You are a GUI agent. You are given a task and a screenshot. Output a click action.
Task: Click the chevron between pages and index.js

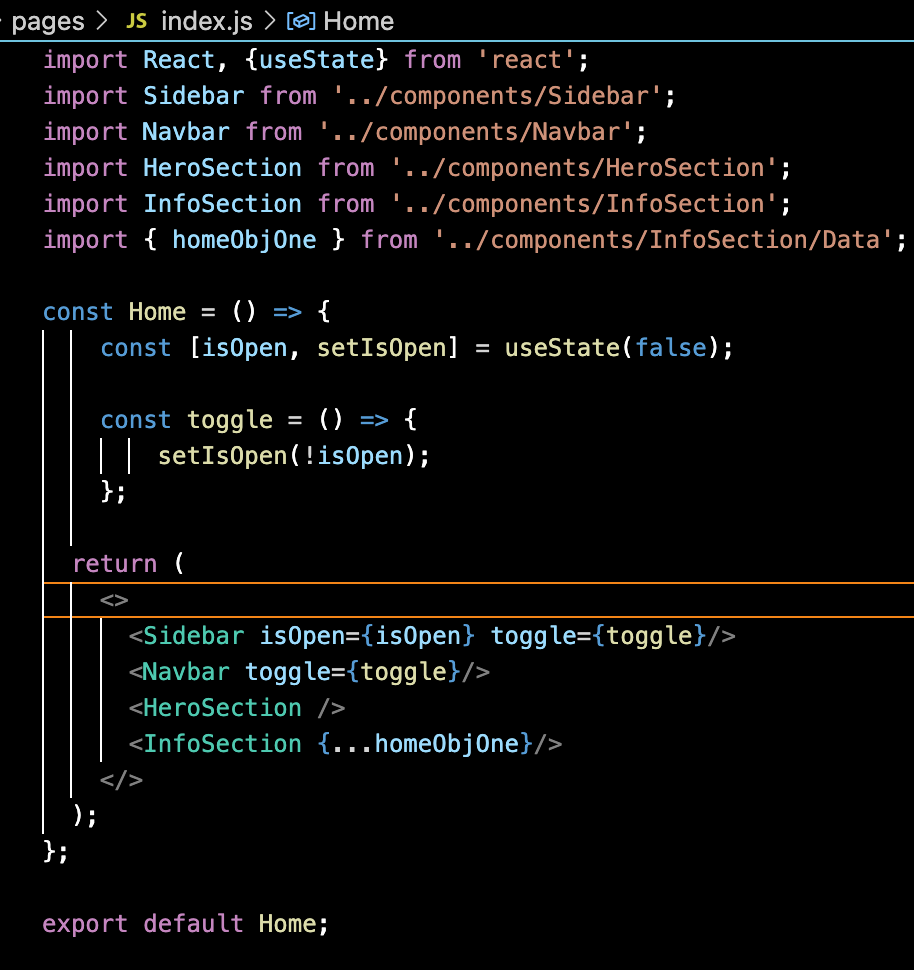[102, 22]
